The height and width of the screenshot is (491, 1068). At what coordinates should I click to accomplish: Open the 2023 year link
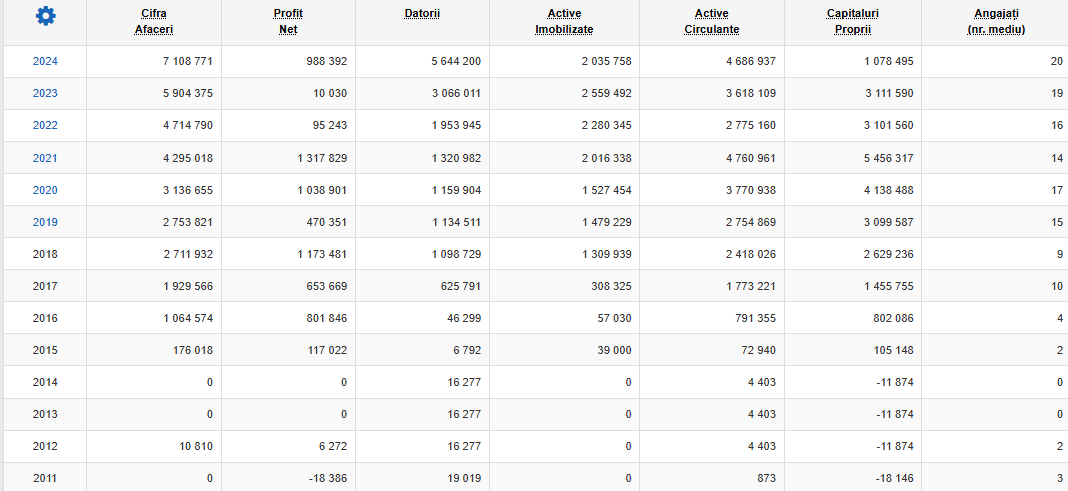point(45,93)
